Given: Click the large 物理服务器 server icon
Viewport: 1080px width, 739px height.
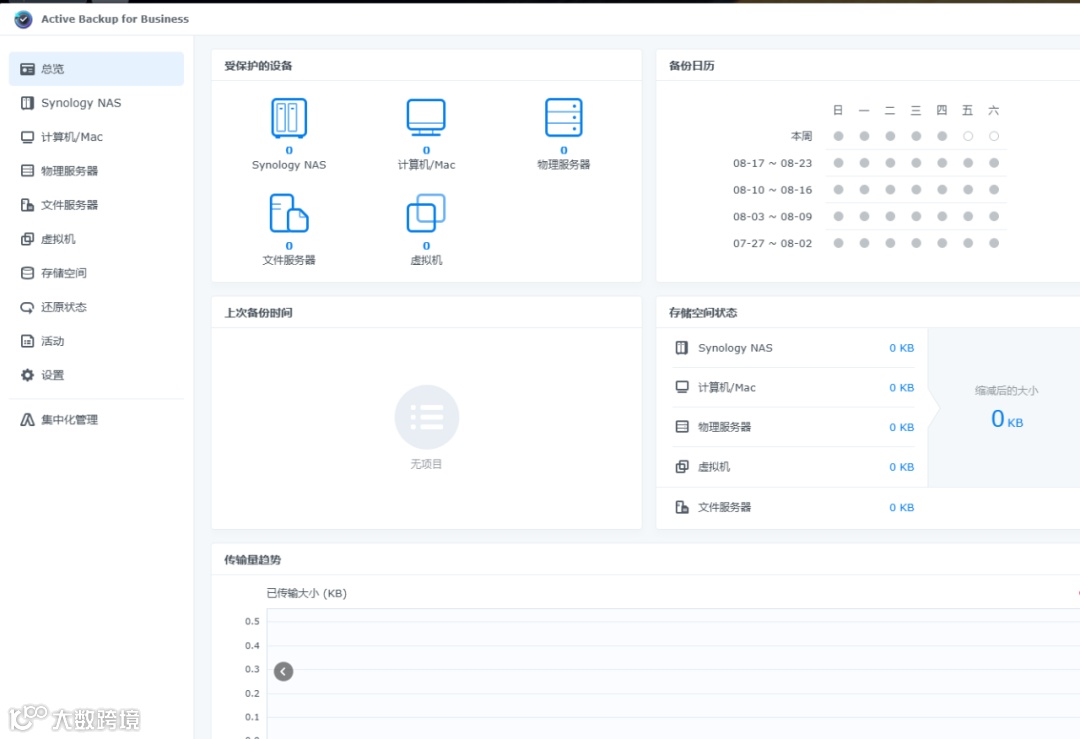Looking at the screenshot, I should click(563, 118).
